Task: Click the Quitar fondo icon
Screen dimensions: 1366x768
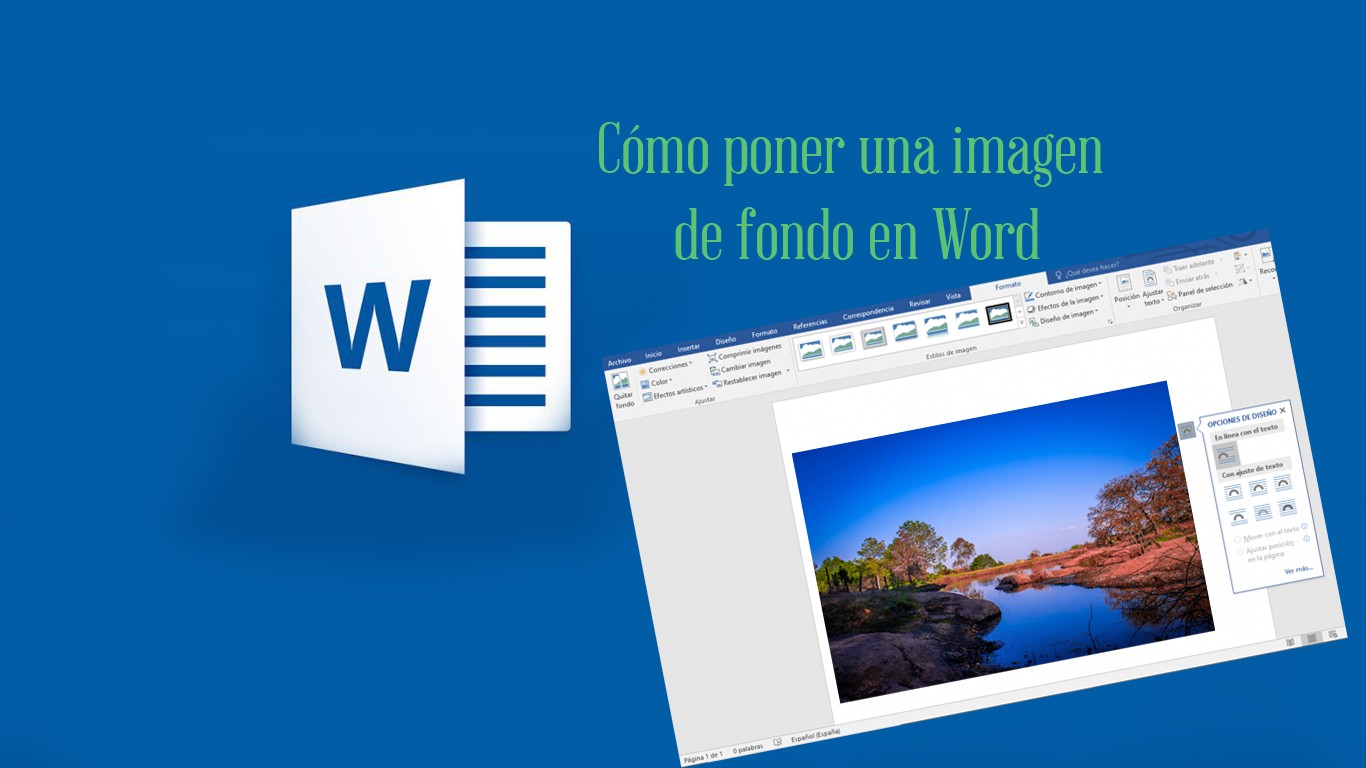Action: (x=620, y=381)
